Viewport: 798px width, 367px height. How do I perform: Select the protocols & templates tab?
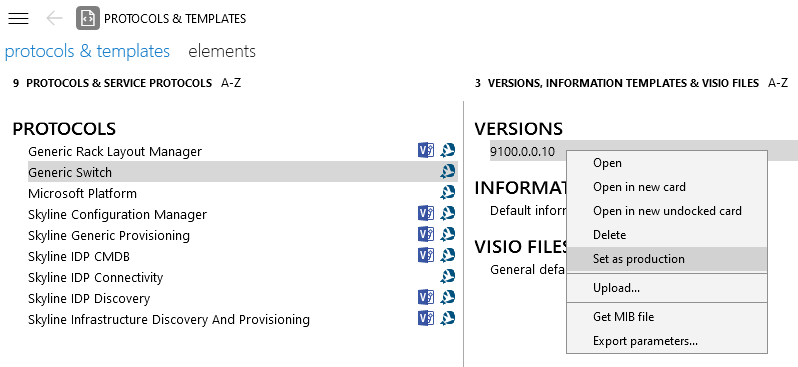pyautogui.click(x=87, y=51)
